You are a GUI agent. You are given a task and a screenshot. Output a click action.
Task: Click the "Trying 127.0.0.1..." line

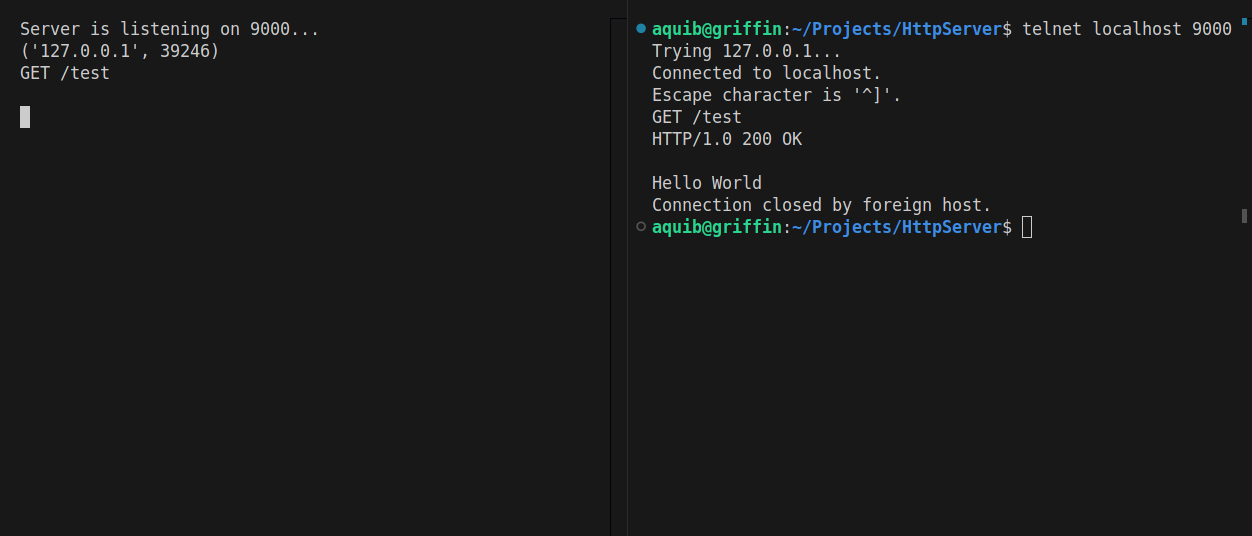point(746,52)
